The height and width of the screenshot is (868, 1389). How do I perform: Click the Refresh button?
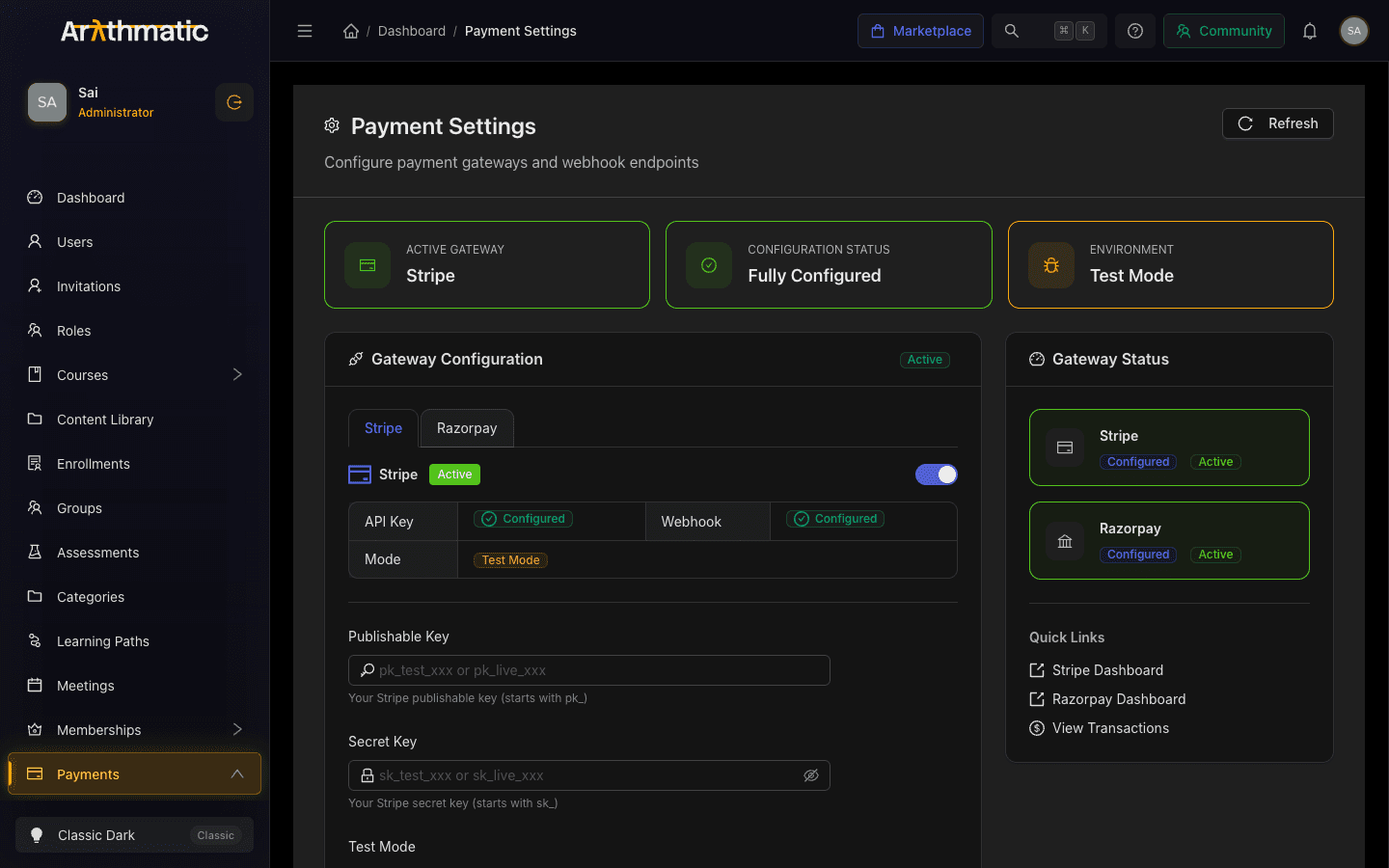(1277, 123)
